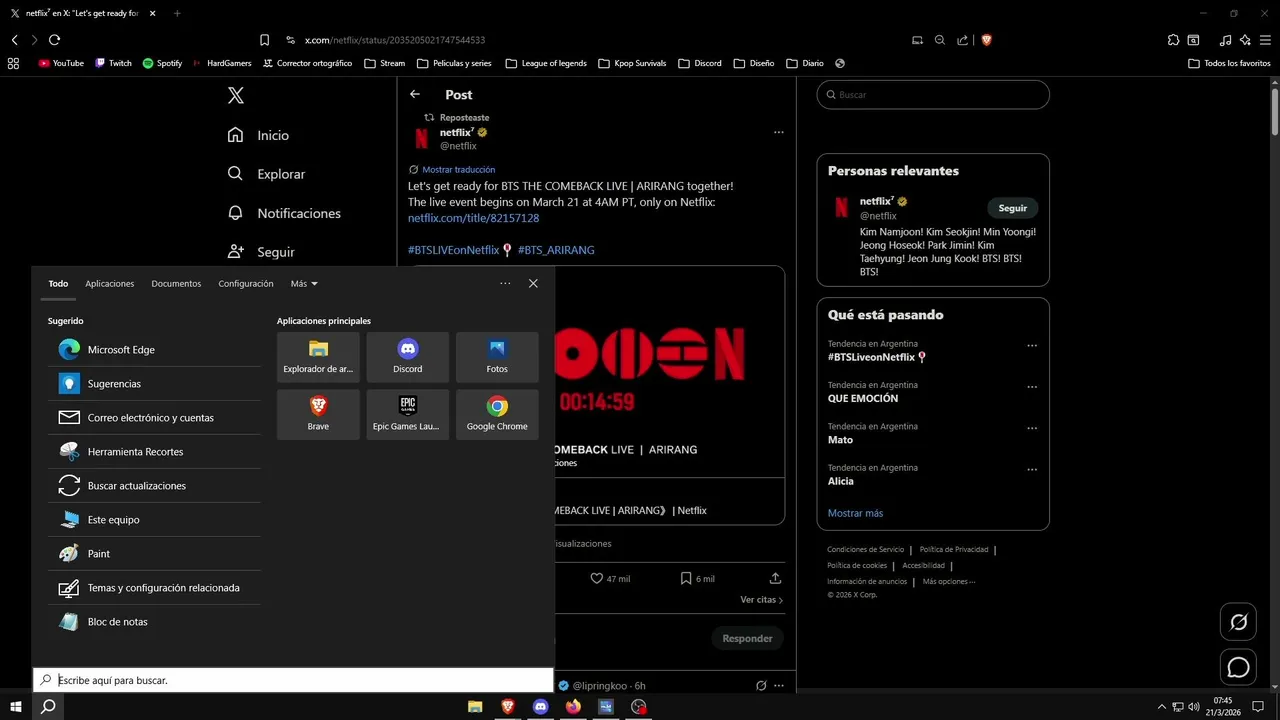Open YouTube bookmark in bookmarks bar
The height and width of the screenshot is (720, 1280).
tap(61, 63)
